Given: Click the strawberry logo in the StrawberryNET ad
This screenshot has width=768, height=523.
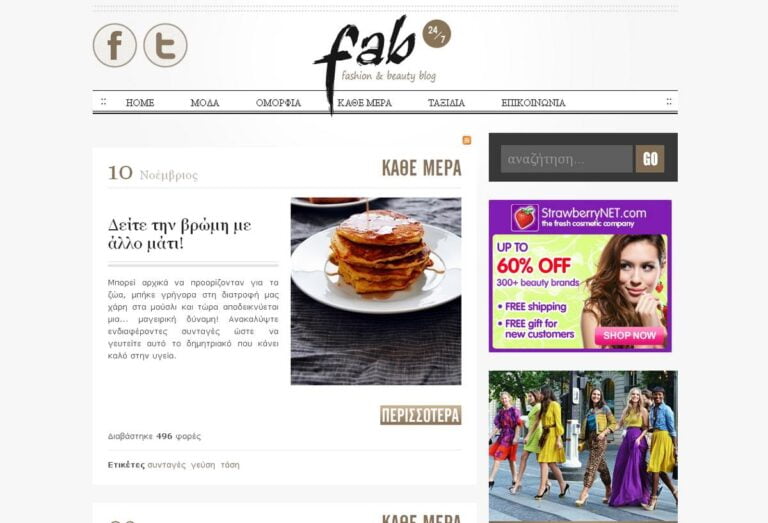Looking at the screenshot, I should pyautogui.click(x=525, y=217).
